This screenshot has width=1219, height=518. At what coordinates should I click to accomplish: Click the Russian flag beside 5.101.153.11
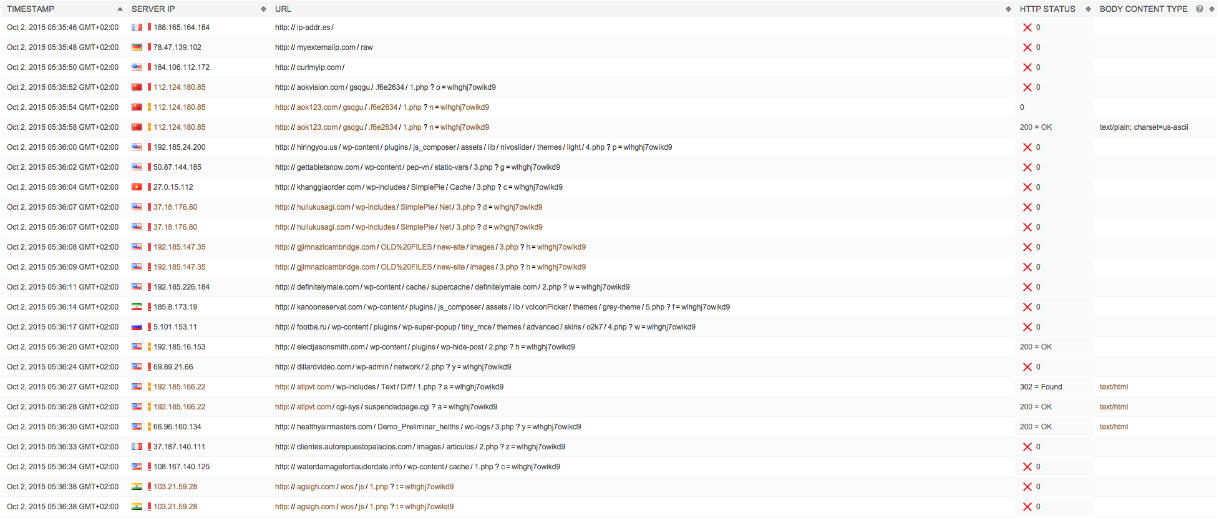tap(137, 327)
